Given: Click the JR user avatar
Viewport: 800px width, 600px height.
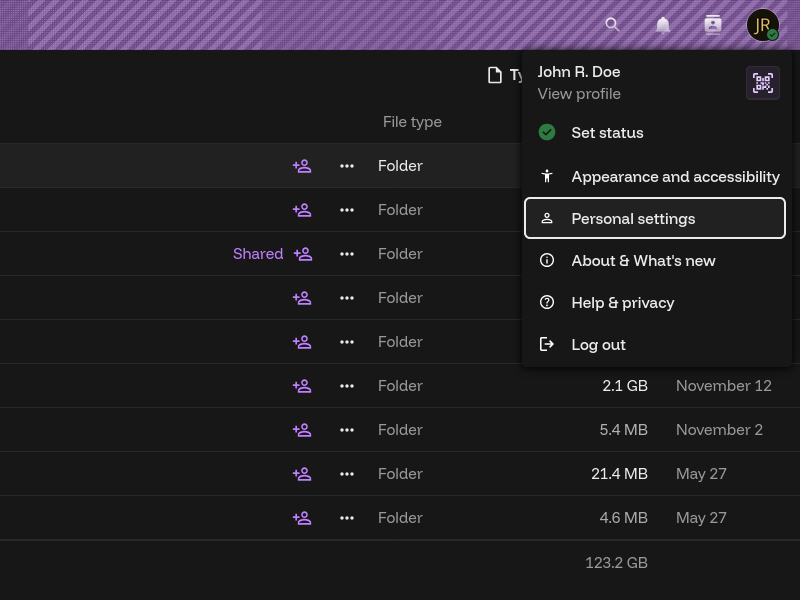Looking at the screenshot, I should click(x=763, y=25).
